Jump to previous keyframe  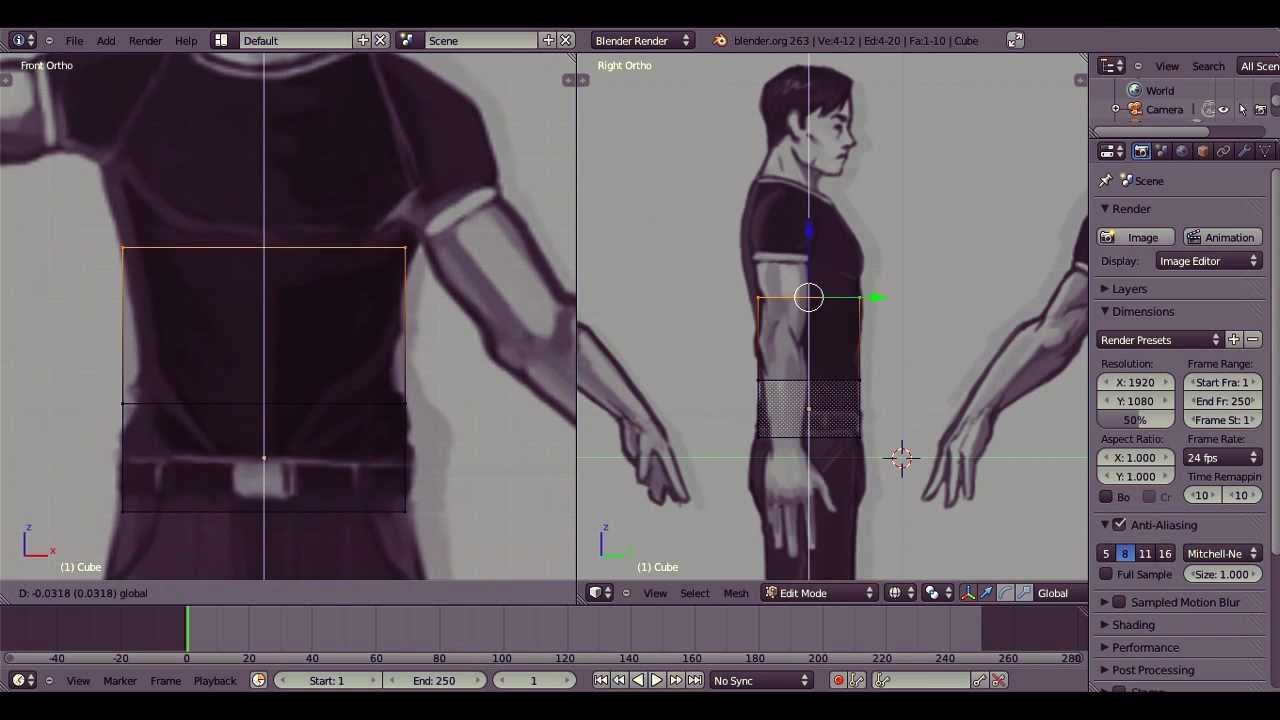point(619,681)
